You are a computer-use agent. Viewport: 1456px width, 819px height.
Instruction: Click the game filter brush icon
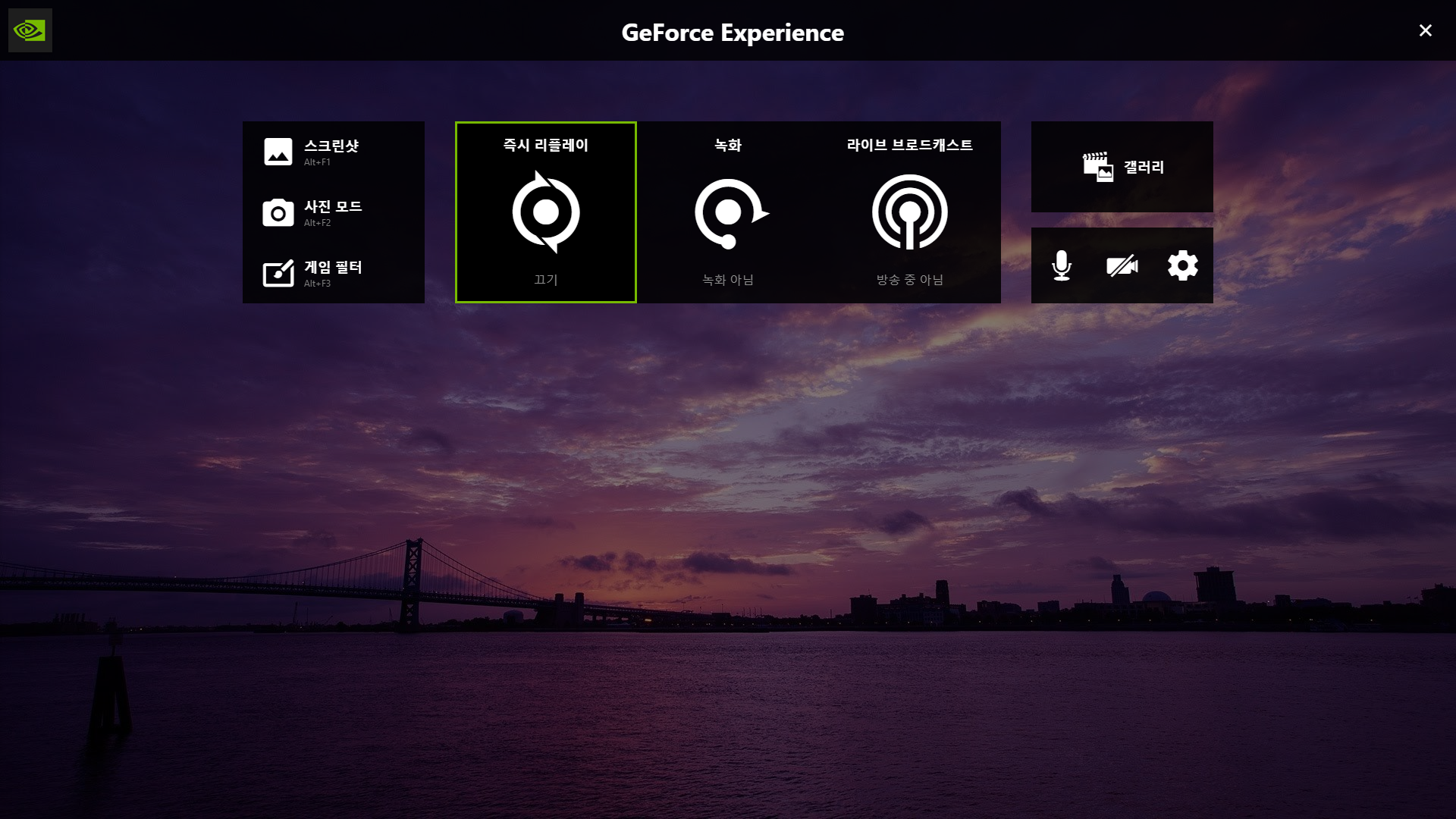[x=278, y=274]
